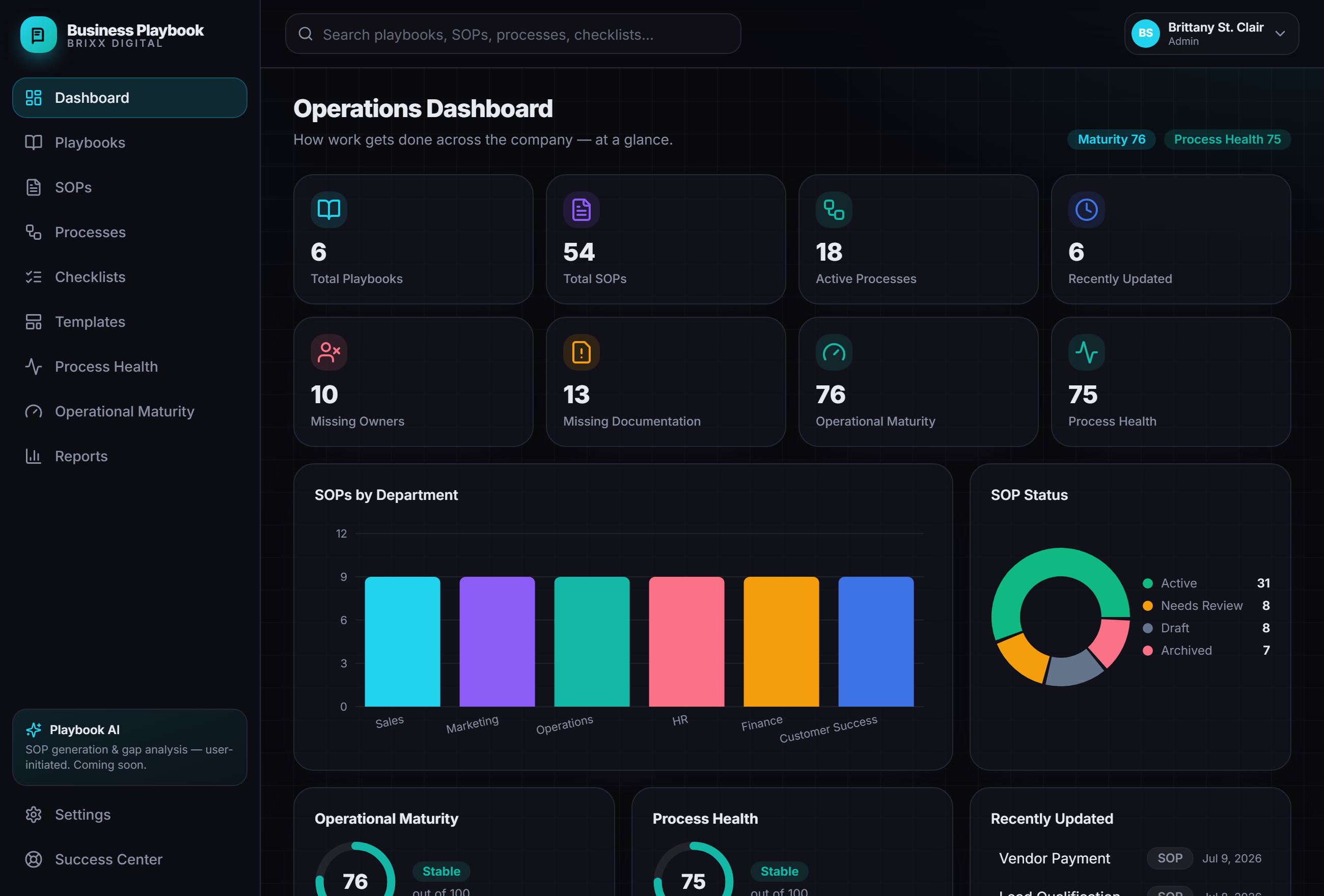Click the "54" Total SOPs value
Viewport: 1324px width, 896px height.
pyautogui.click(x=578, y=252)
